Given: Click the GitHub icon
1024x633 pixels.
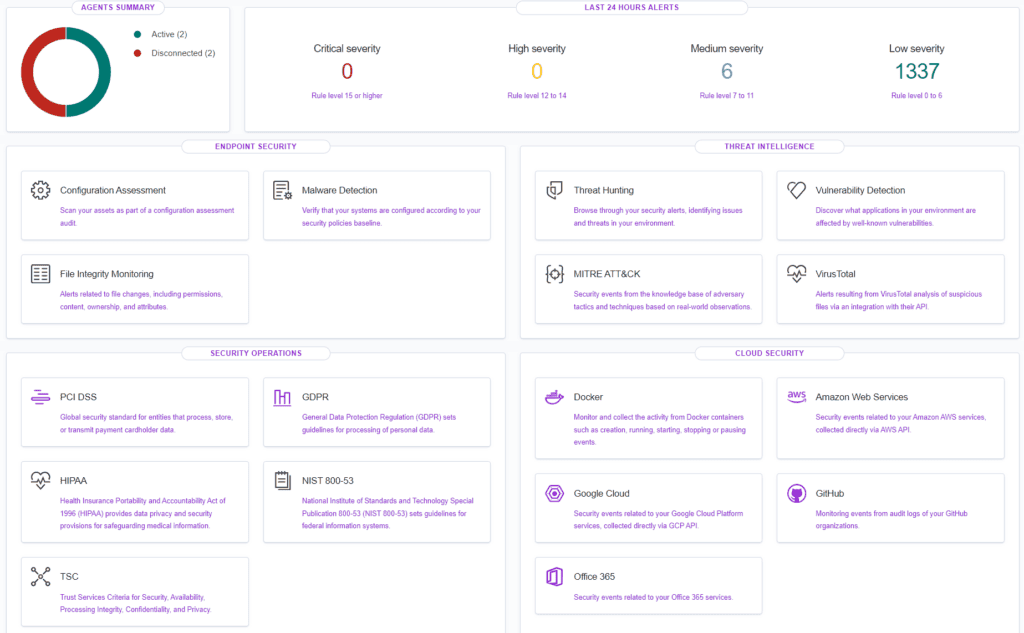Looking at the screenshot, I should (x=795, y=493).
